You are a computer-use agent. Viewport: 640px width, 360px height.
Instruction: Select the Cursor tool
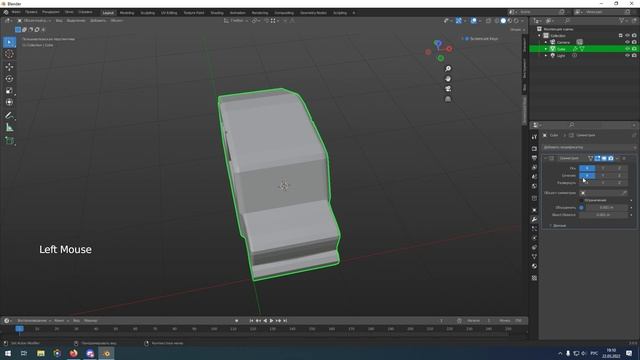coord(9,54)
